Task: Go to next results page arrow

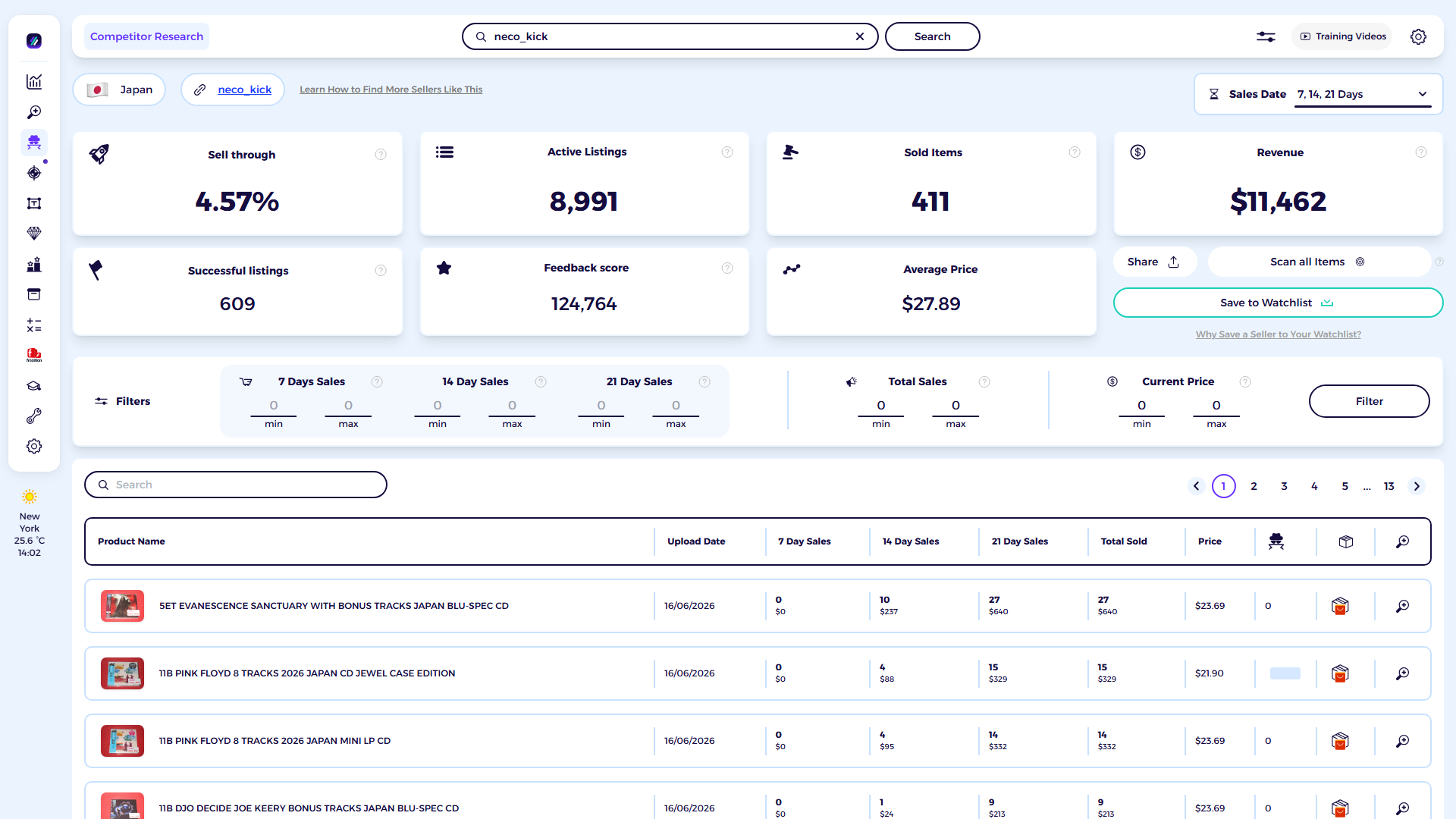Action: coord(1417,486)
